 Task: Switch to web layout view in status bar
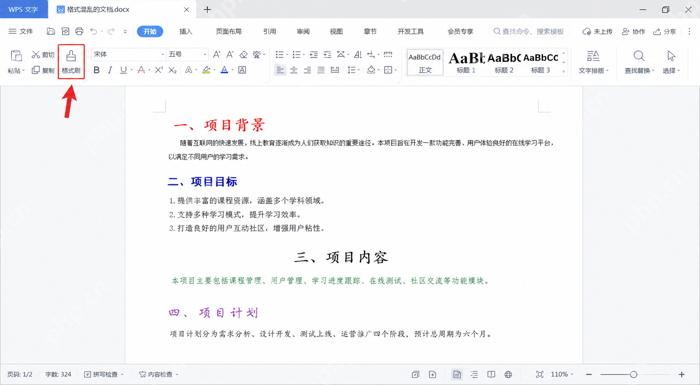(508, 374)
